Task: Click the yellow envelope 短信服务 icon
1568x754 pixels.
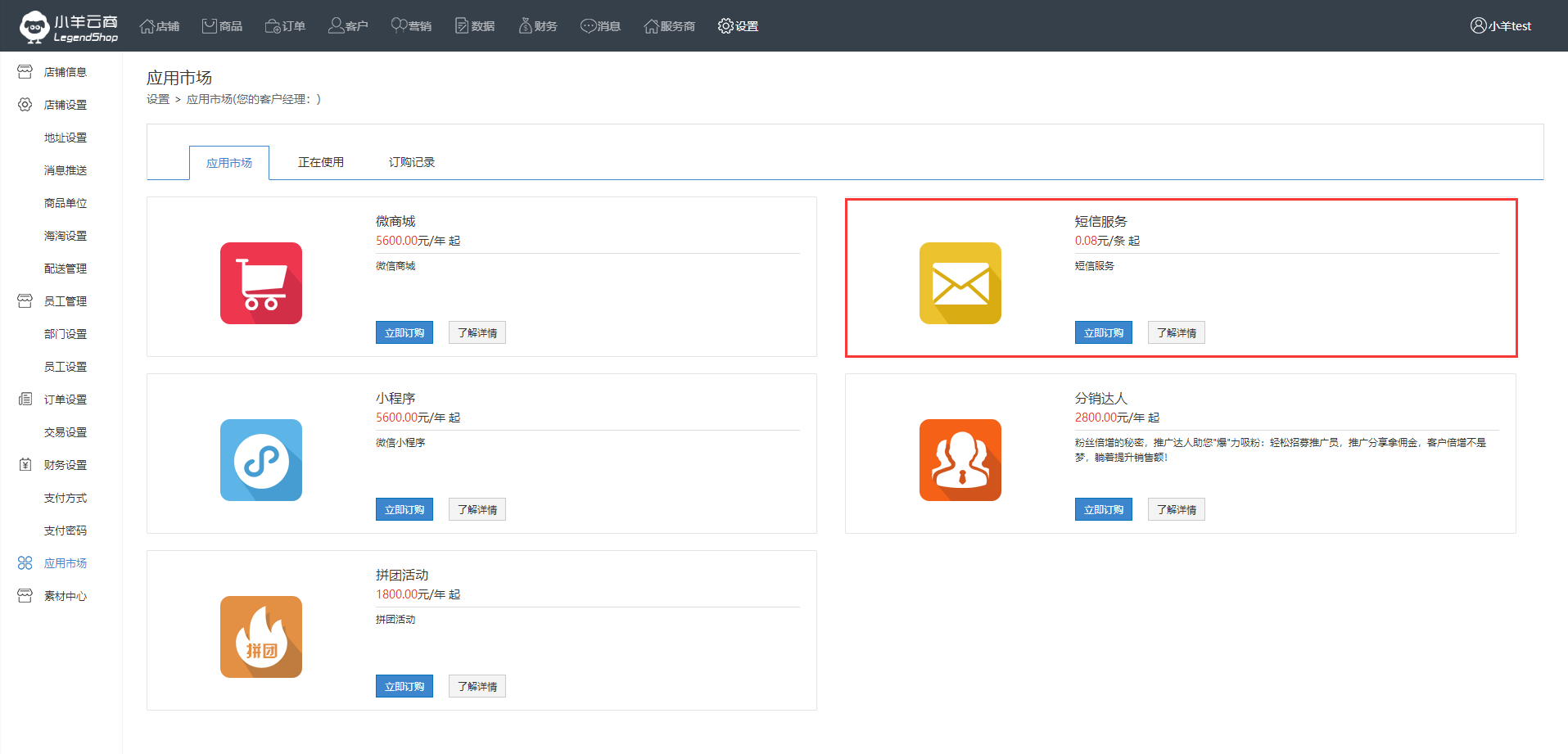Action: pyautogui.click(x=960, y=283)
